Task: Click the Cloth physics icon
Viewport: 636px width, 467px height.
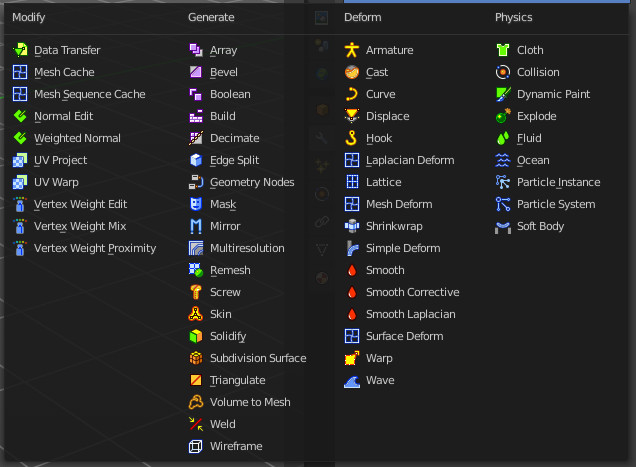Action: pyautogui.click(x=503, y=50)
